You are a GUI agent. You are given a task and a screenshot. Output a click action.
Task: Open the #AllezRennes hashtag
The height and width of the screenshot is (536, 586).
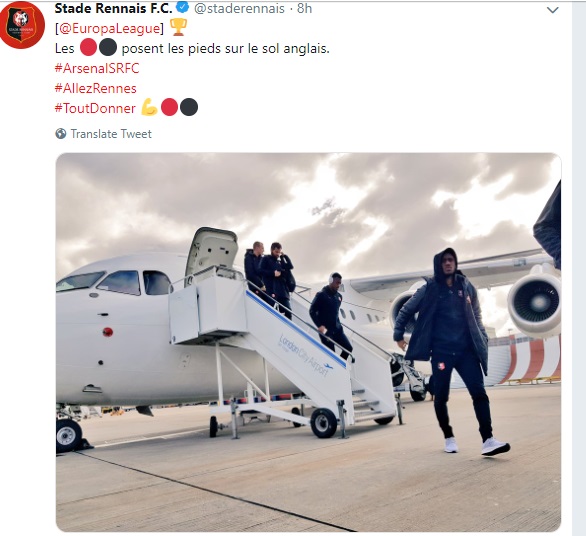(96, 88)
